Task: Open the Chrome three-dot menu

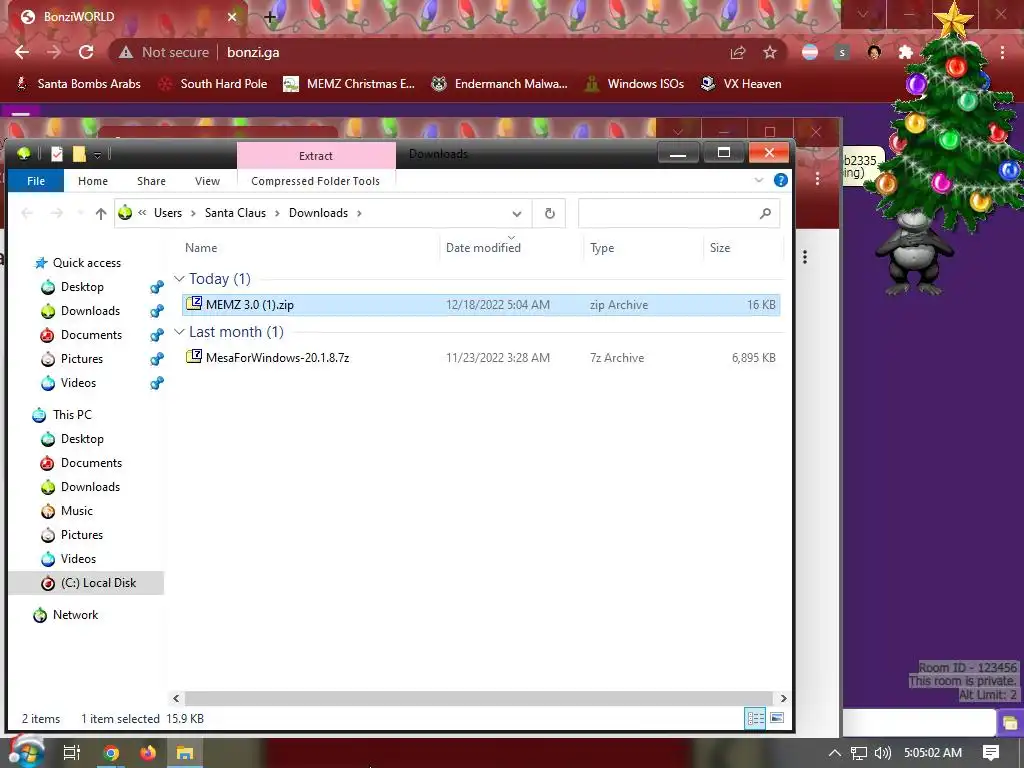Action: (x=1002, y=52)
